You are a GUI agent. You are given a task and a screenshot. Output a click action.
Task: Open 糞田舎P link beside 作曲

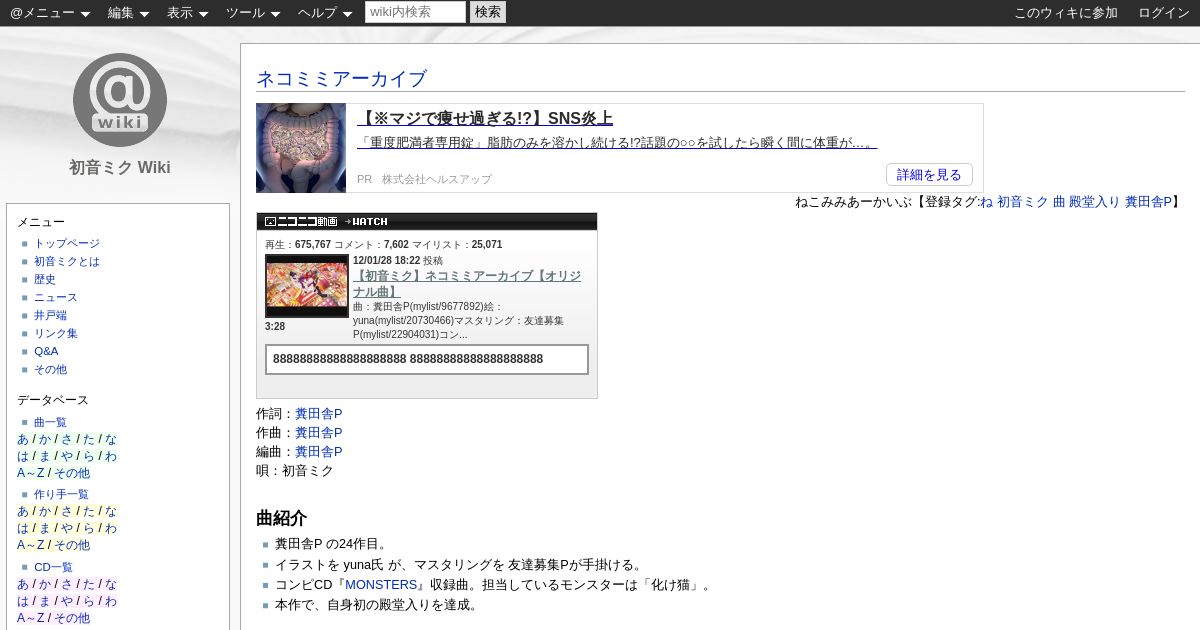pos(318,433)
